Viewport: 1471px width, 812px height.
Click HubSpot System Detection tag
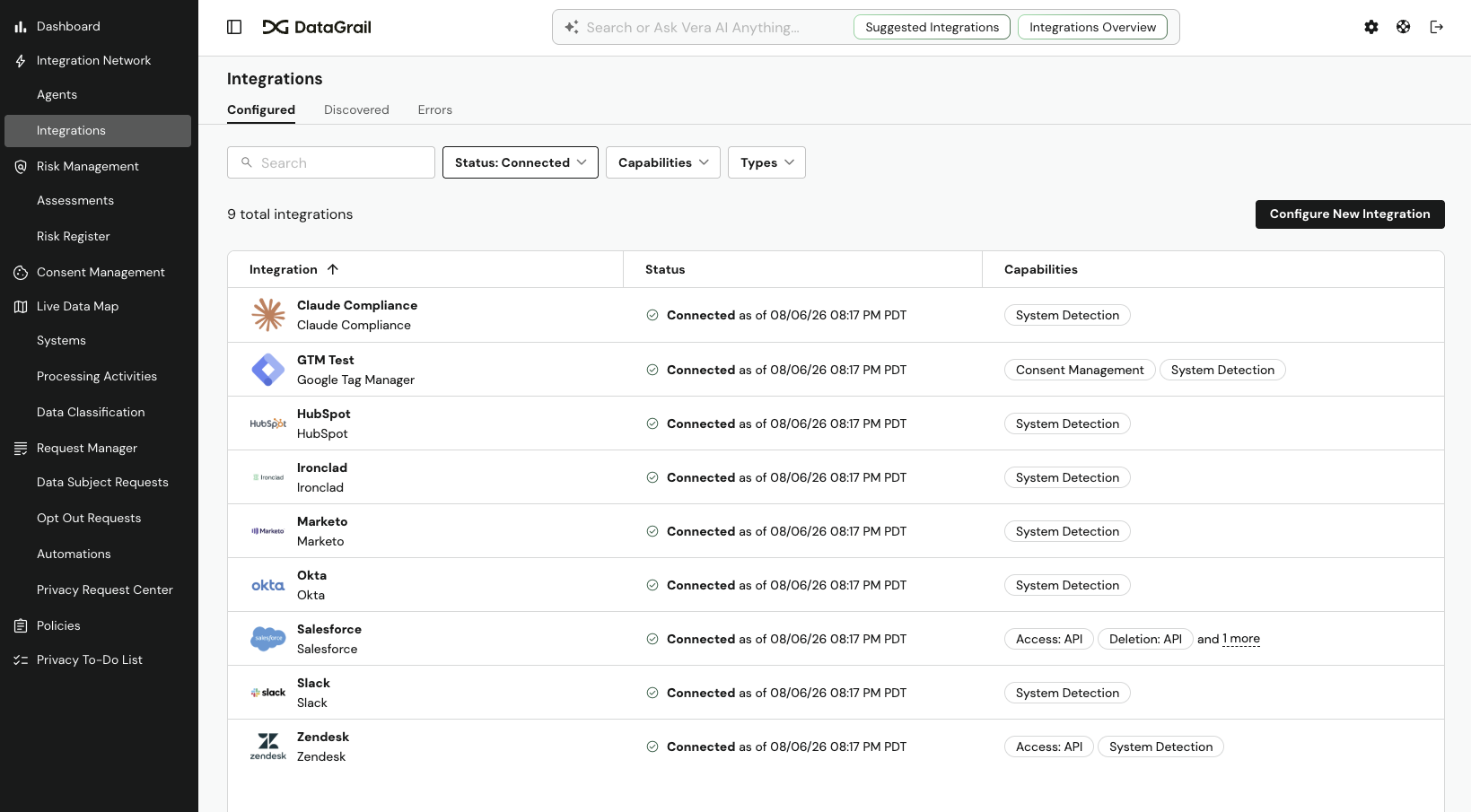[1067, 423]
